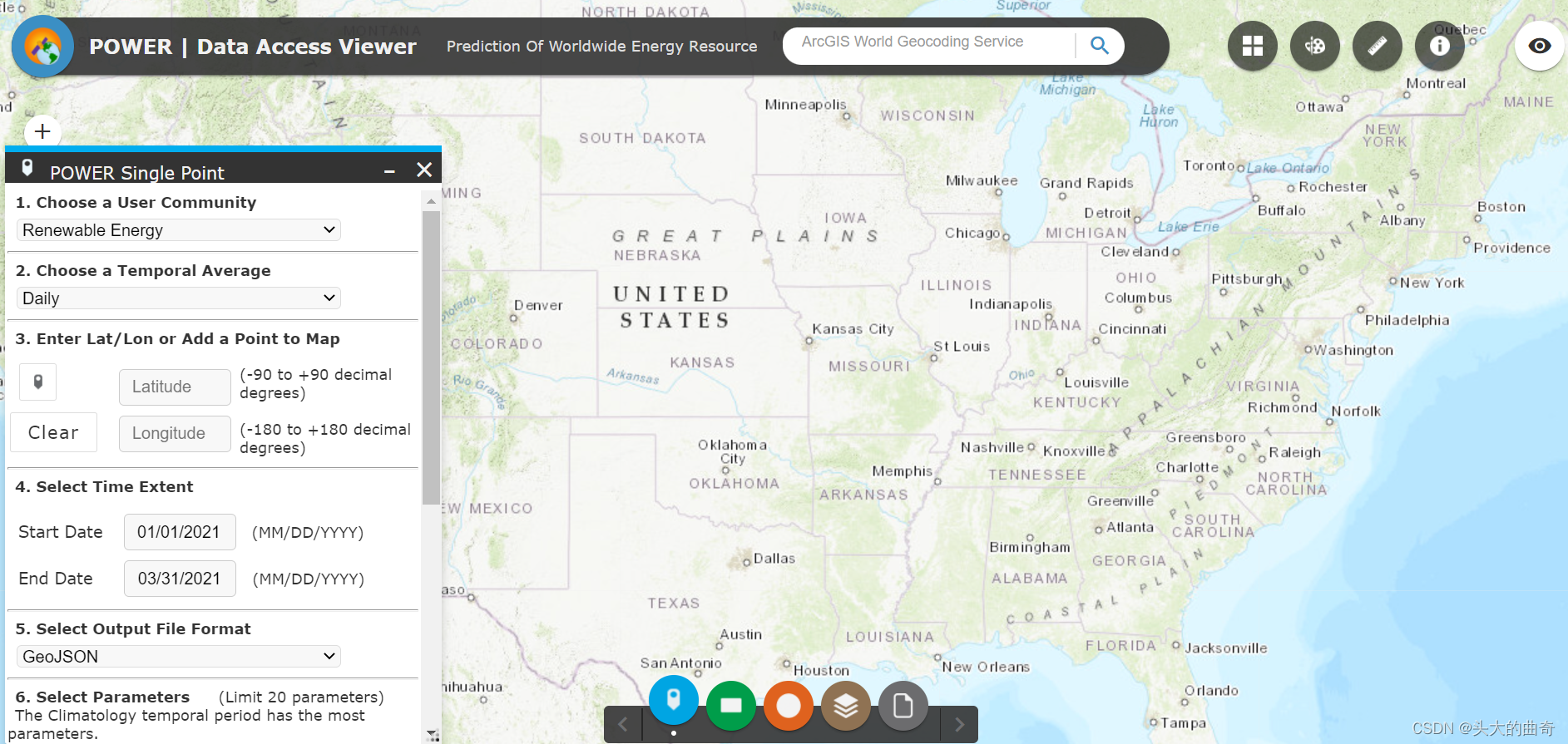Toggle the eye visibility button
The image size is (1568, 744).
click(x=1539, y=46)
